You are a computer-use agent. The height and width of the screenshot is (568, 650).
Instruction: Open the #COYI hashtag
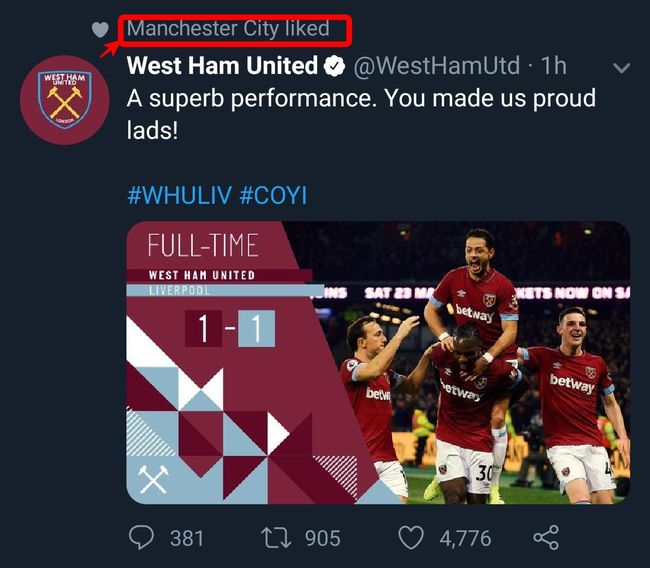click(273, 194)
